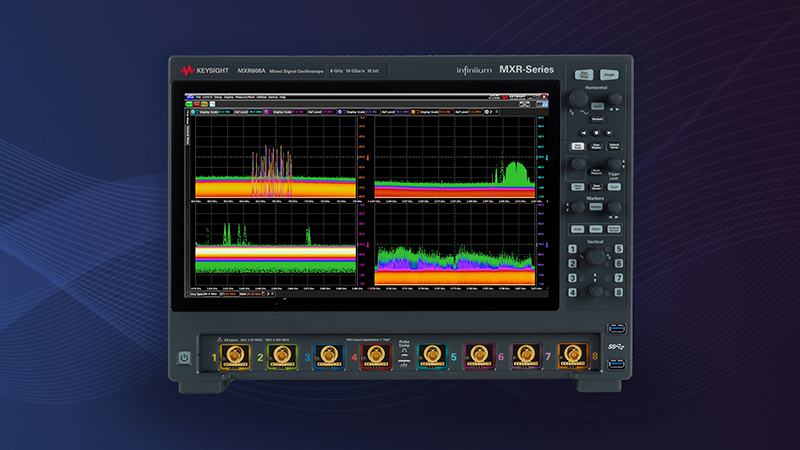Screen dimensions: 800x450
Task: Tap the teal channel 5 BNC input
Action: point(432,356)
